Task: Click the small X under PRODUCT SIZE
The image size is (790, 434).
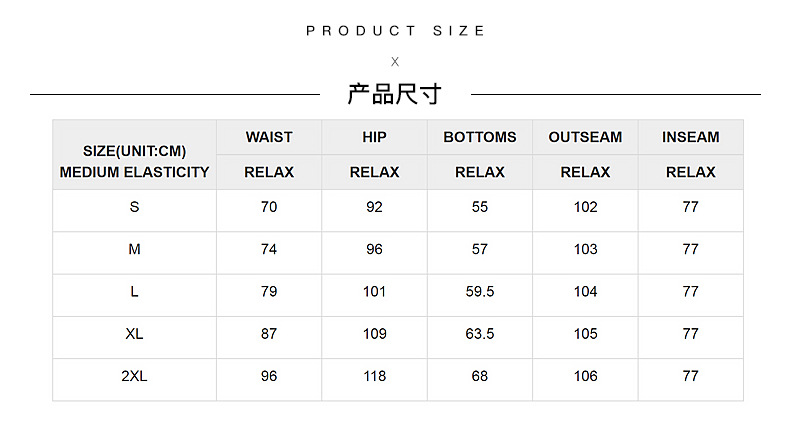Action: click(x=395, y=62)
